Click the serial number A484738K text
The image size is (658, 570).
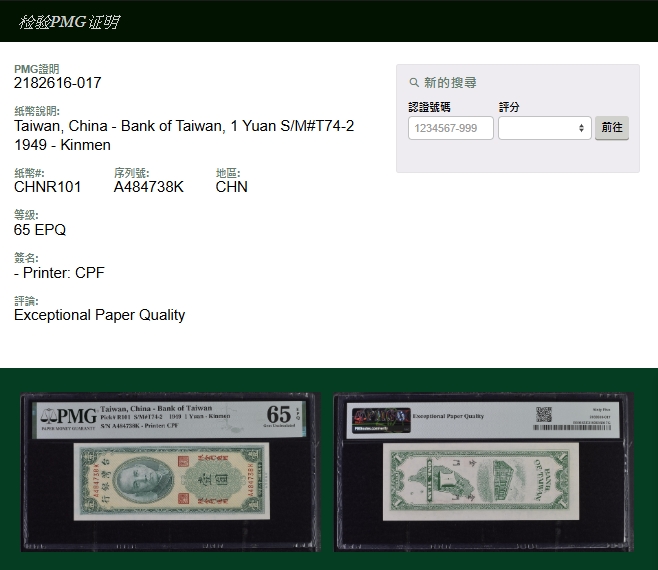[149, 187]
